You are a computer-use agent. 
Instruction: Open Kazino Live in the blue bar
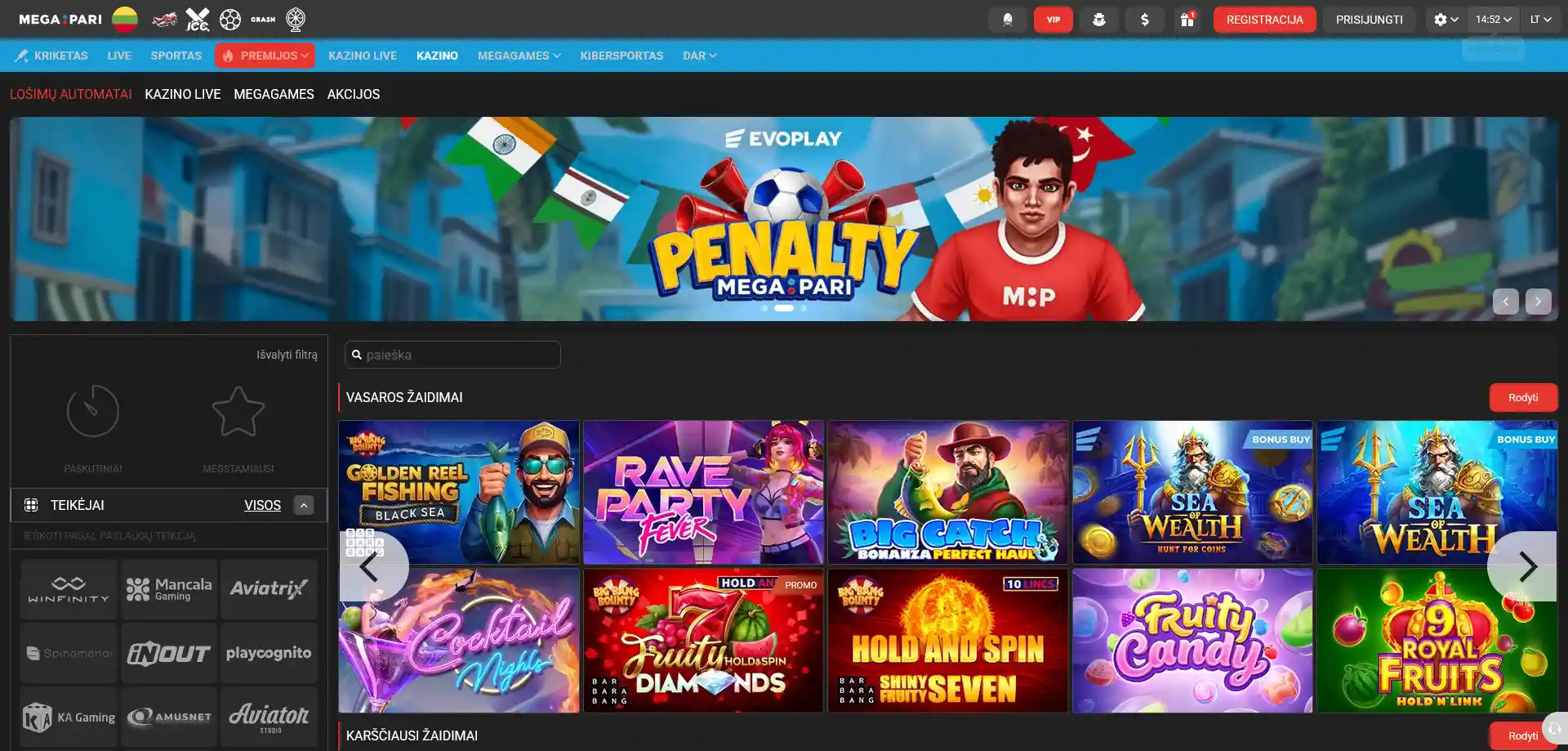[x=363, y=56]
